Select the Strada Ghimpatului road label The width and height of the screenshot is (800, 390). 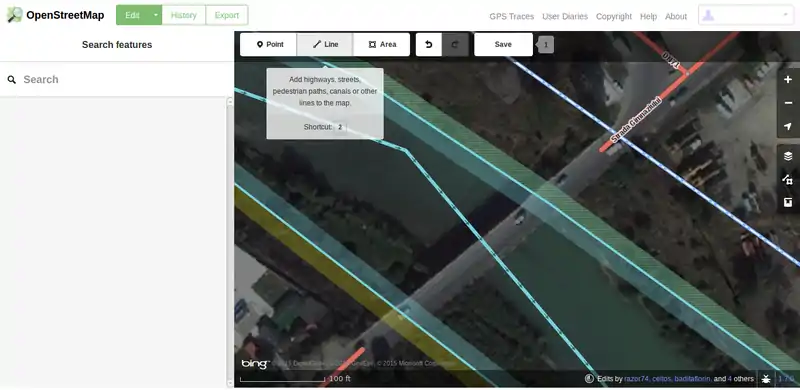click(636, 119)
